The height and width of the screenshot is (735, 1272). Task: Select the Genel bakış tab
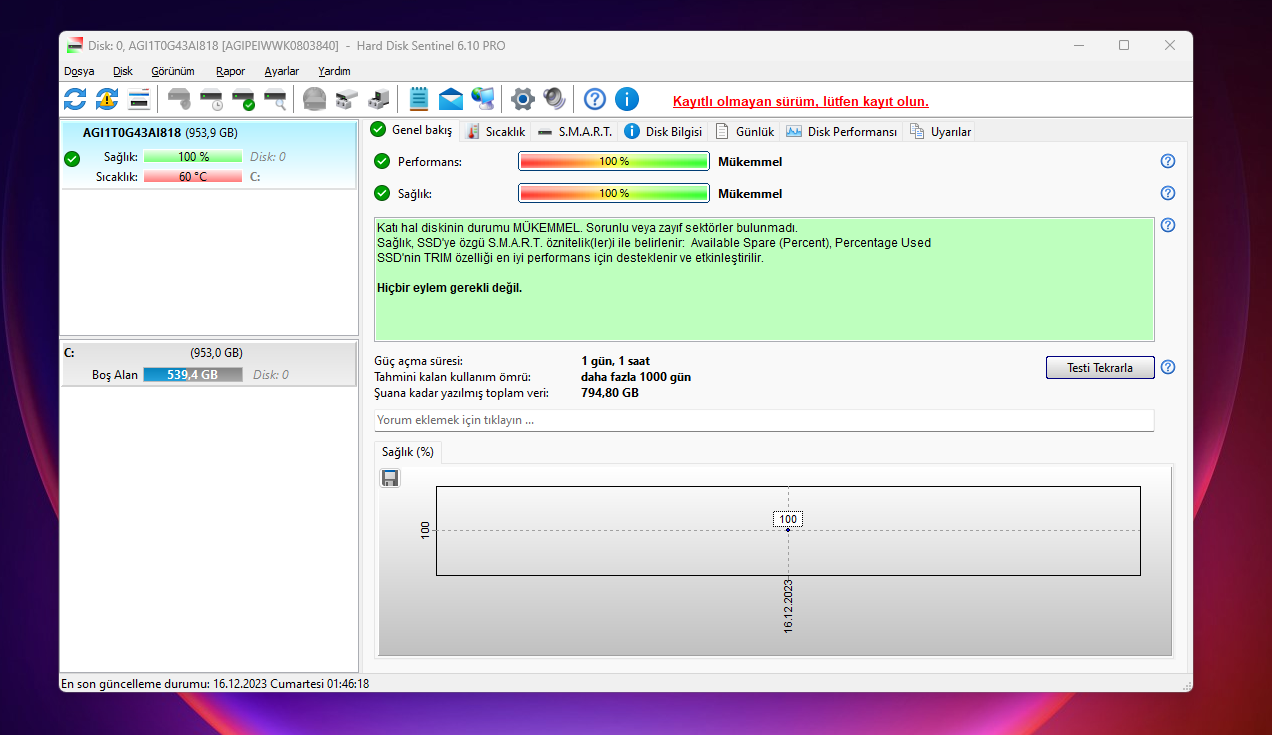411,130
